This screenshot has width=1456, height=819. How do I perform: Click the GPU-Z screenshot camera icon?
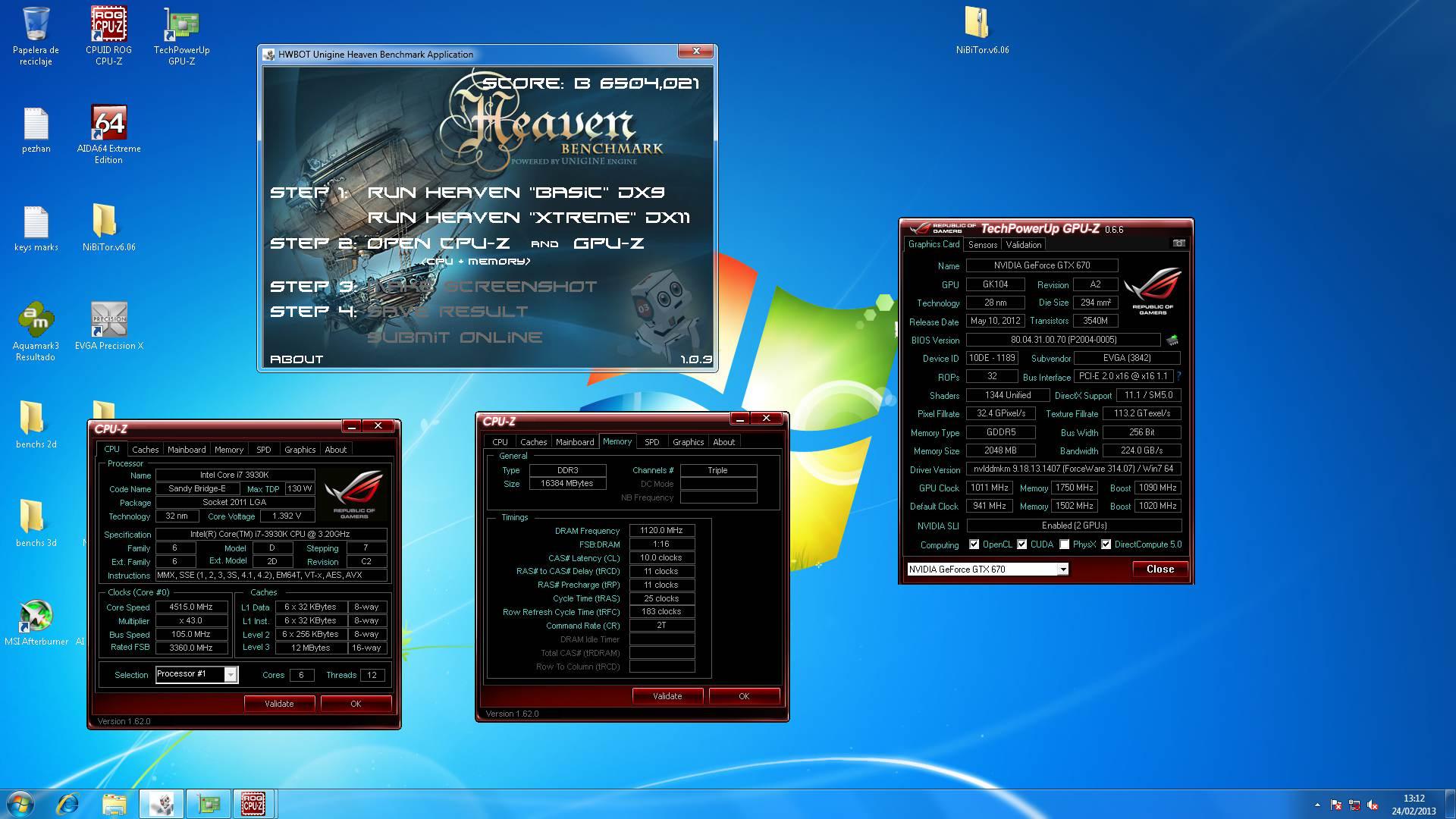pyautogui.click(x=1178, y=243)
